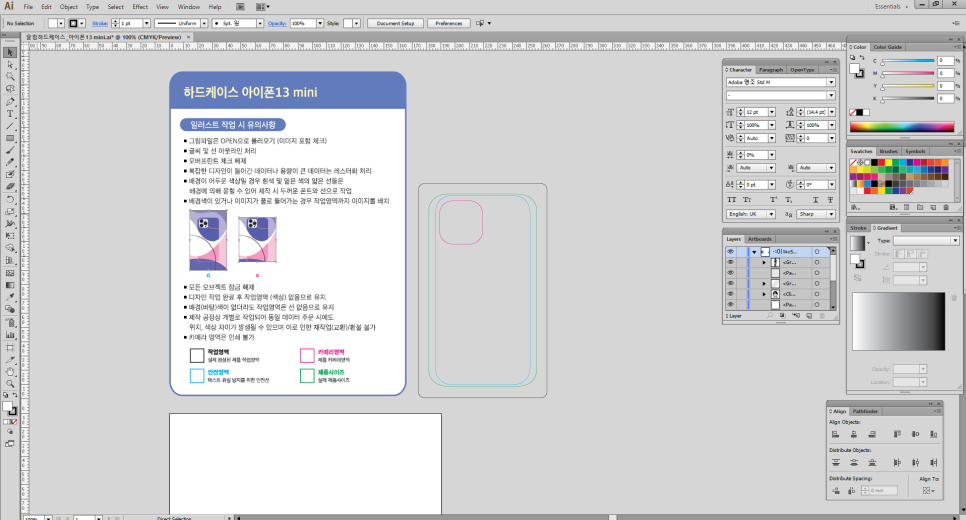Click the Preferences button

pos(448,23)
